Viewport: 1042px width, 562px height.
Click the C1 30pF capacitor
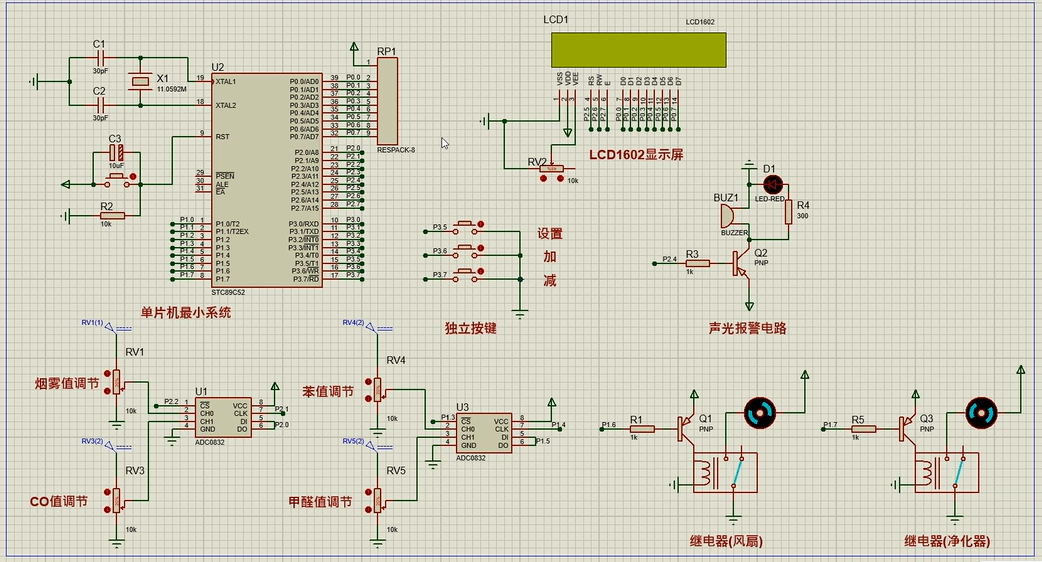point(99,58)
